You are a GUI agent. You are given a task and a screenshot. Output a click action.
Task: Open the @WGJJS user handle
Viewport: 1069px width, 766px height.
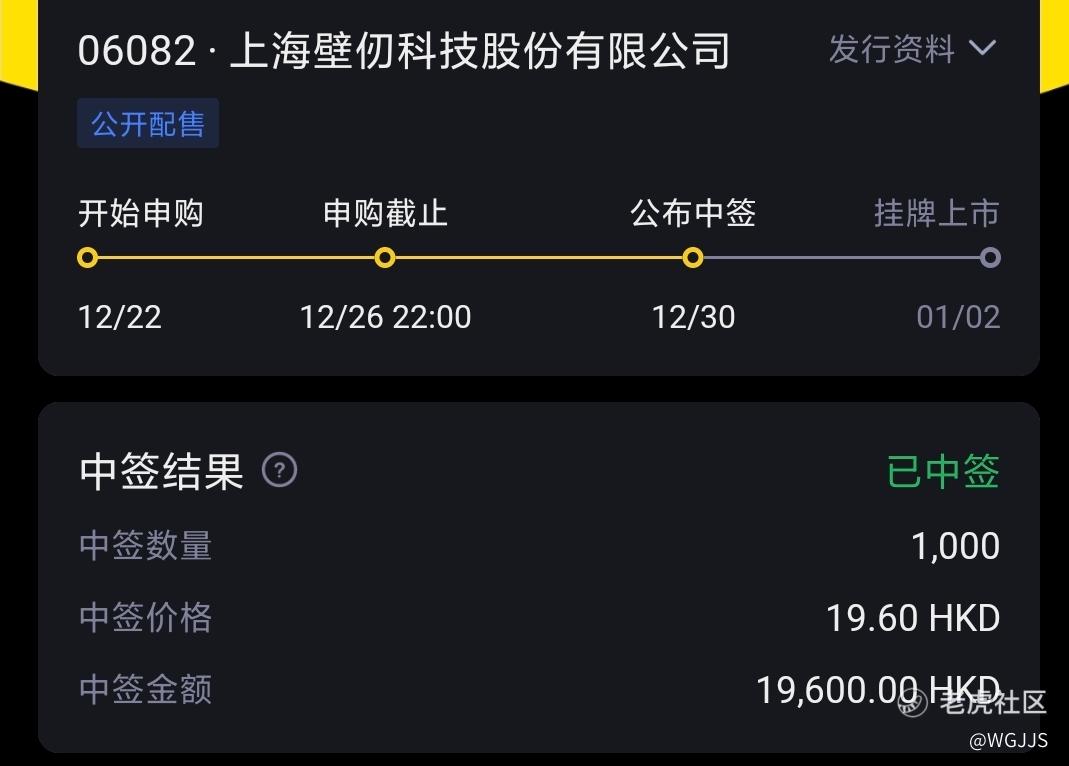[1007, 741]
